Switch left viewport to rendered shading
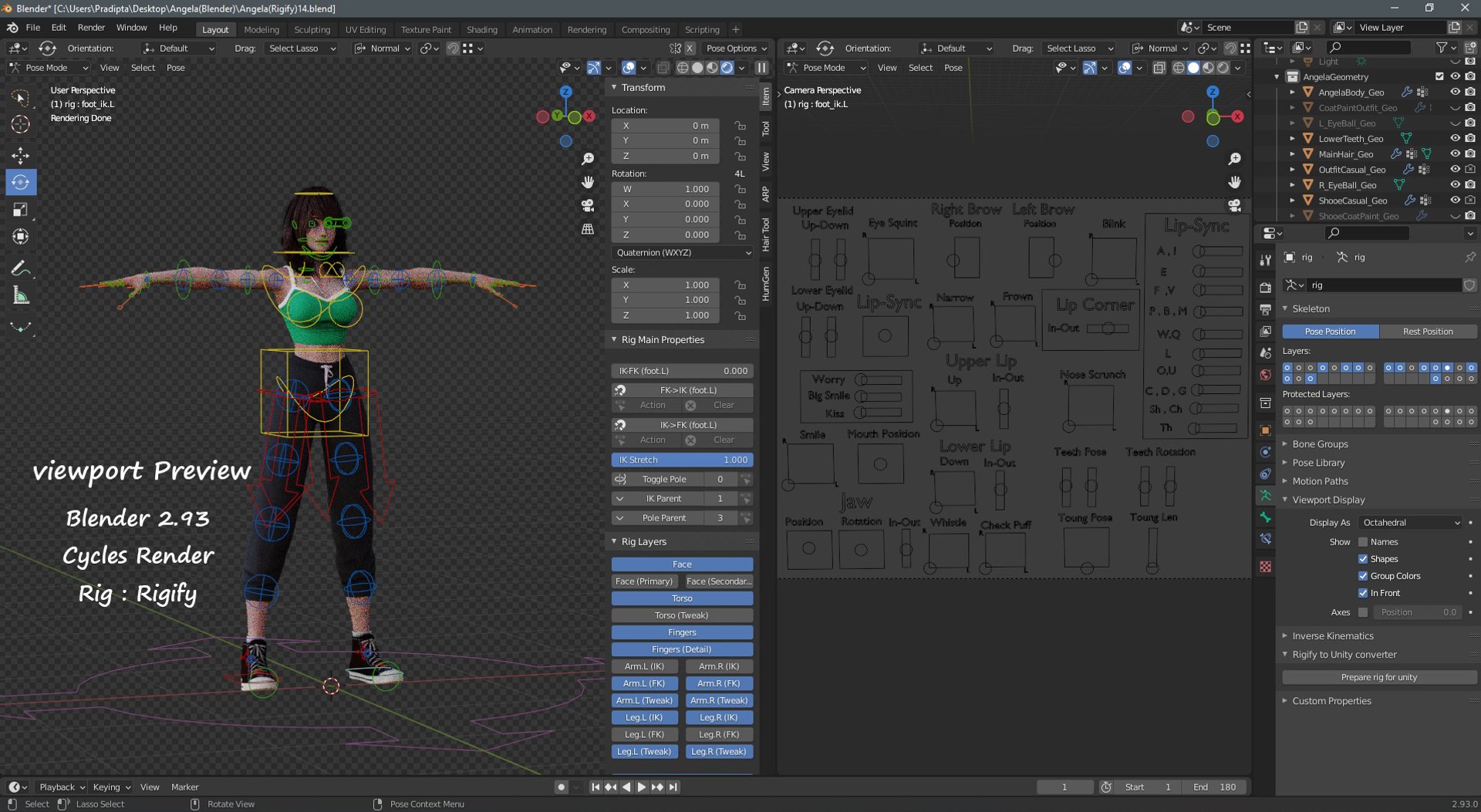Image resolution: width=1481 pixels, height=812 pixels. coord(727,68)
